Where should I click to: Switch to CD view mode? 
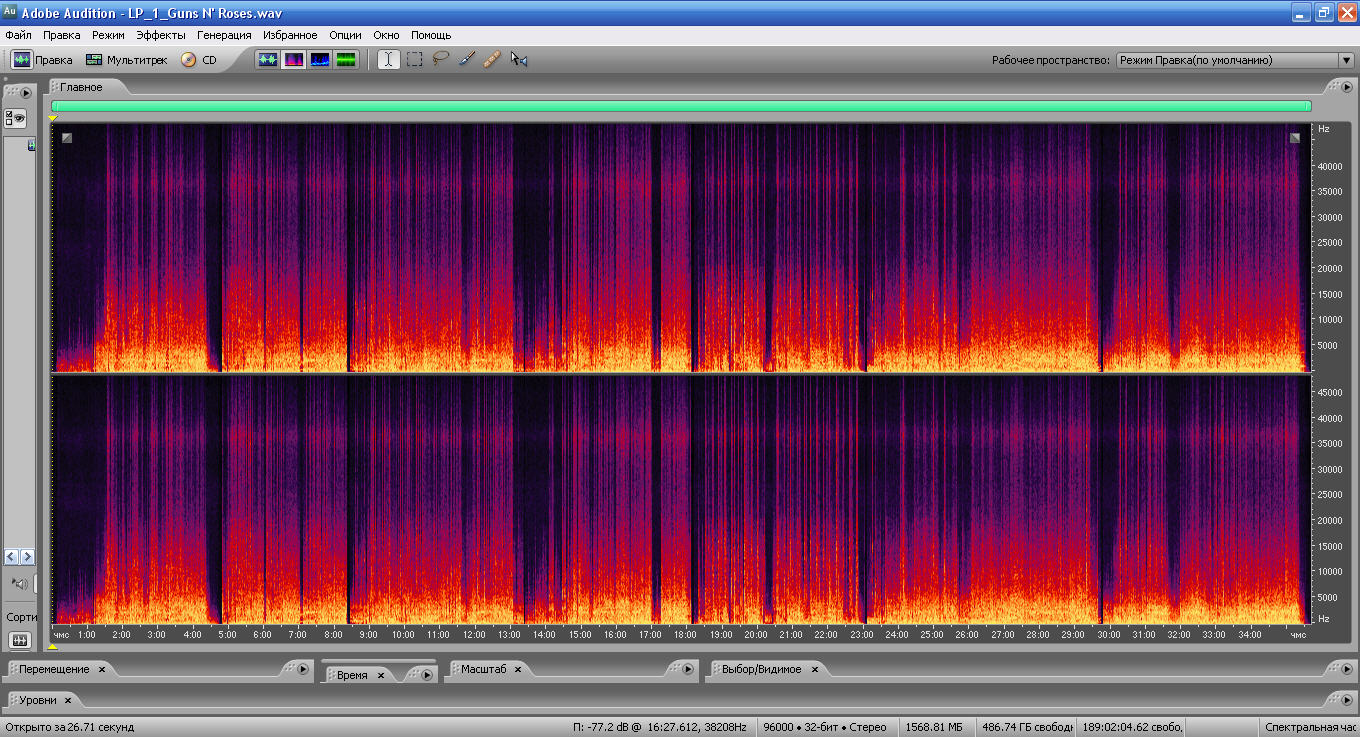pyautogui.click(x=198, y=60)
